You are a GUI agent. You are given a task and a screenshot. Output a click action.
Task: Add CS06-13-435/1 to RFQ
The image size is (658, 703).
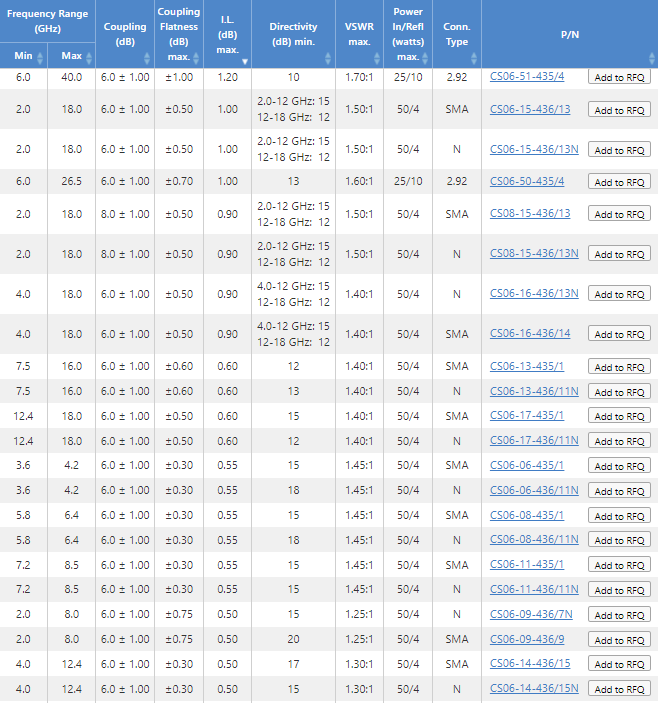pyautogui.click(x=619, y=367)
